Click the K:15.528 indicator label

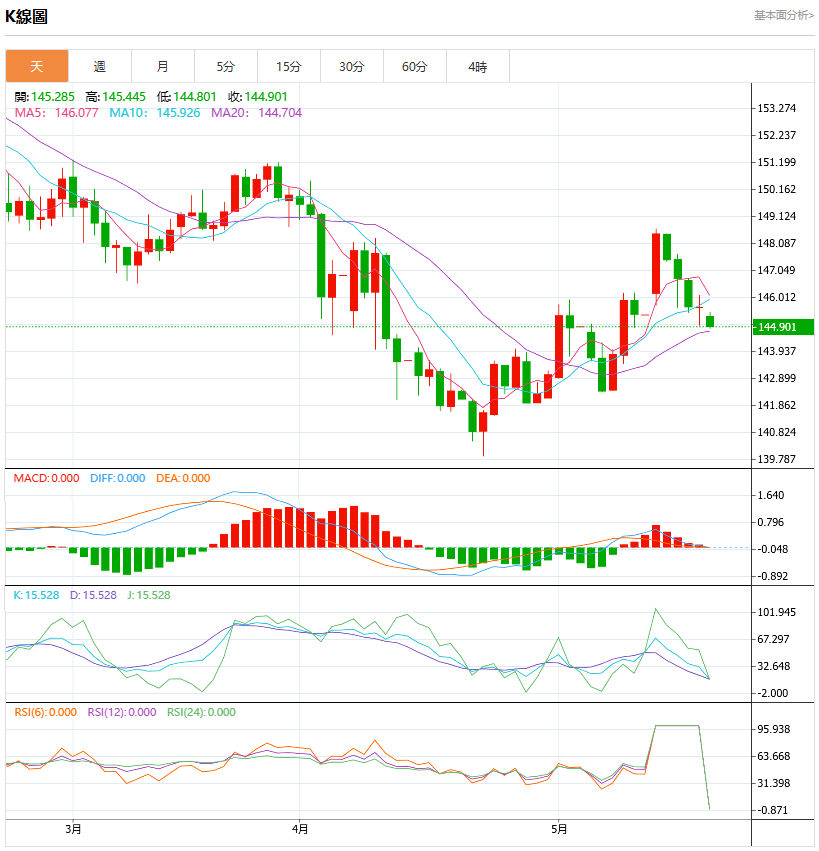tap(36, 595)
